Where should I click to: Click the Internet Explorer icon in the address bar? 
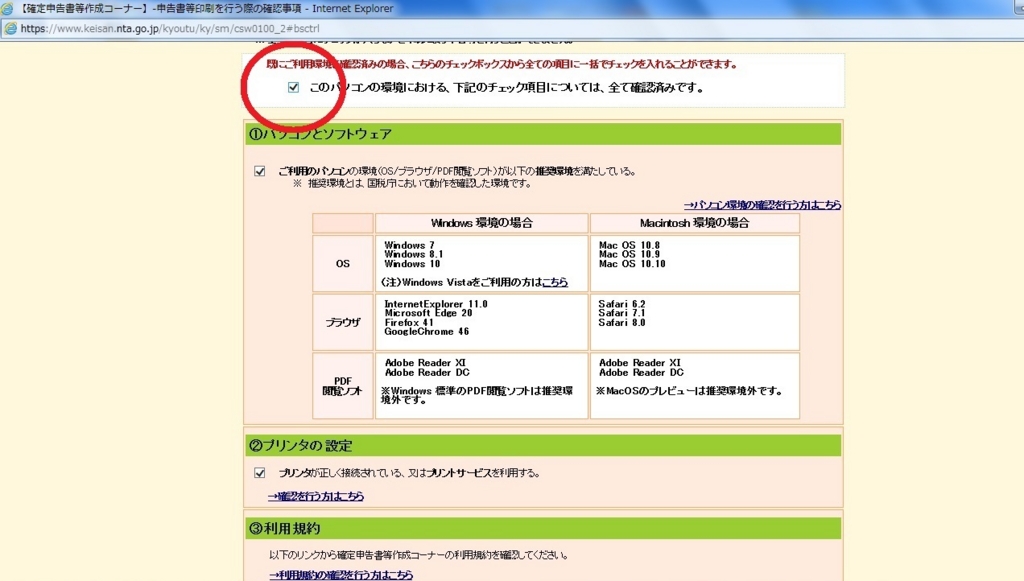click(11, 29)
